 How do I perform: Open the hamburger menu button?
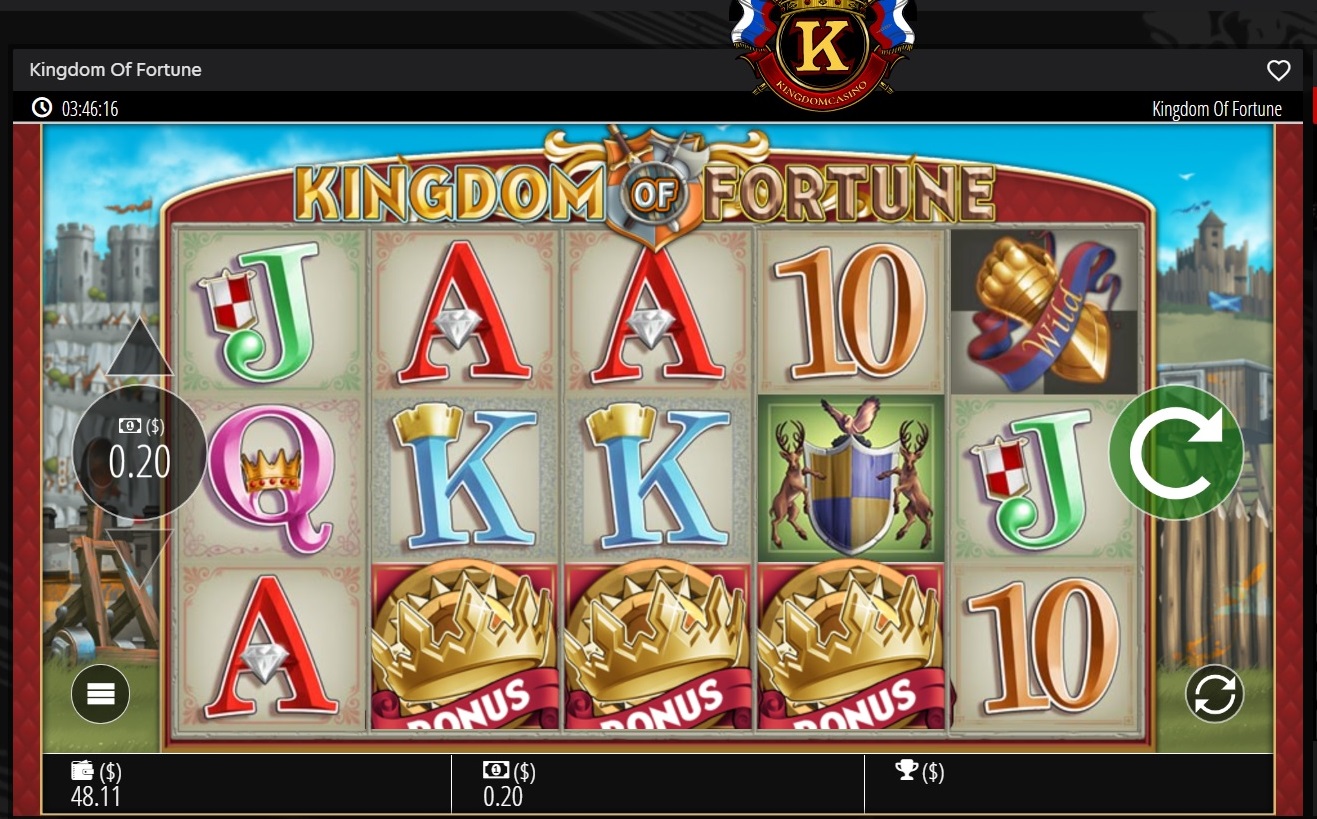101,694
